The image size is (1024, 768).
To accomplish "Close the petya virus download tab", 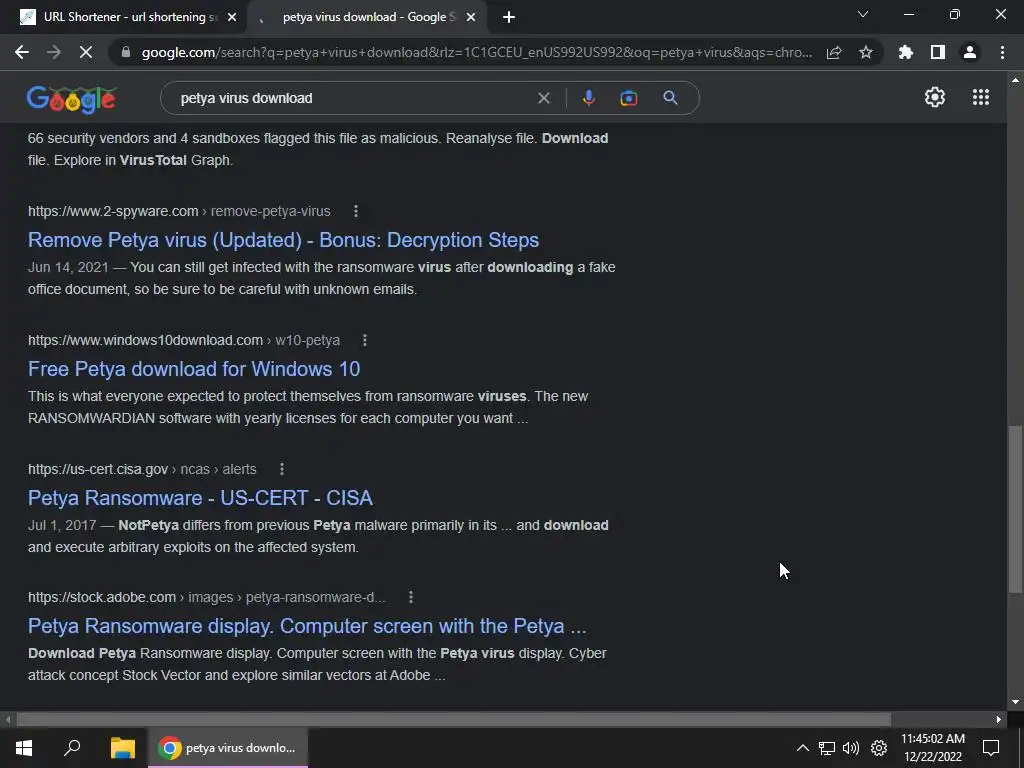I will [x=471, y=18].
